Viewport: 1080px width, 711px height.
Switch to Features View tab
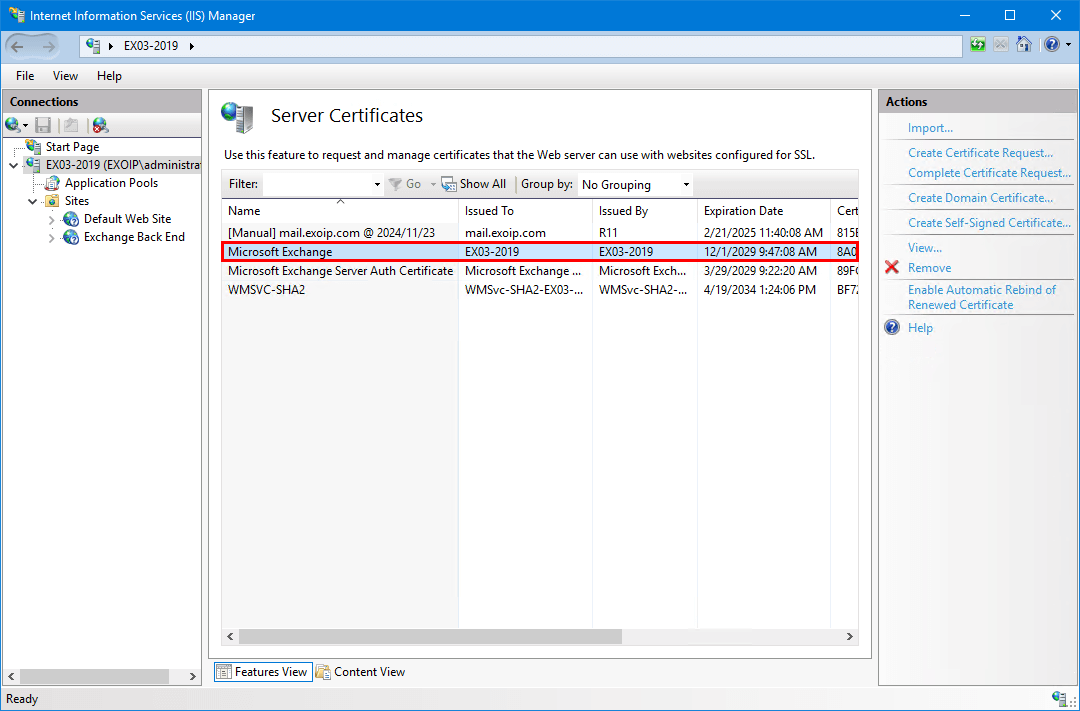coord(263,672)
